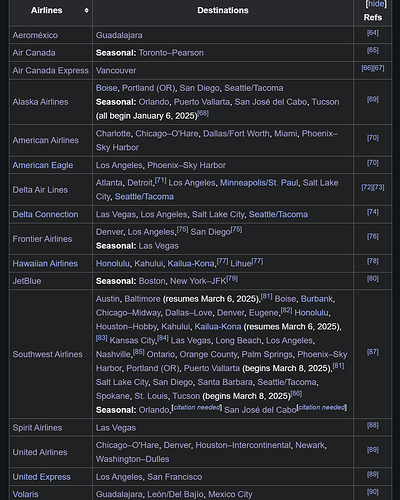Viewport: 400px width, 500px height.
Task: Open Burbank destination link
Action: click(x=317, y=299)
